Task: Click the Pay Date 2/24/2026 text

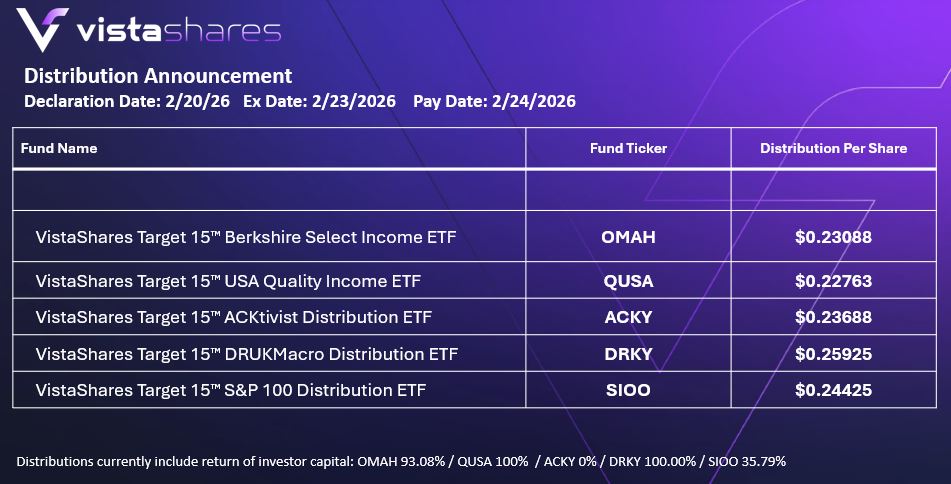Action: coord(494,101)
